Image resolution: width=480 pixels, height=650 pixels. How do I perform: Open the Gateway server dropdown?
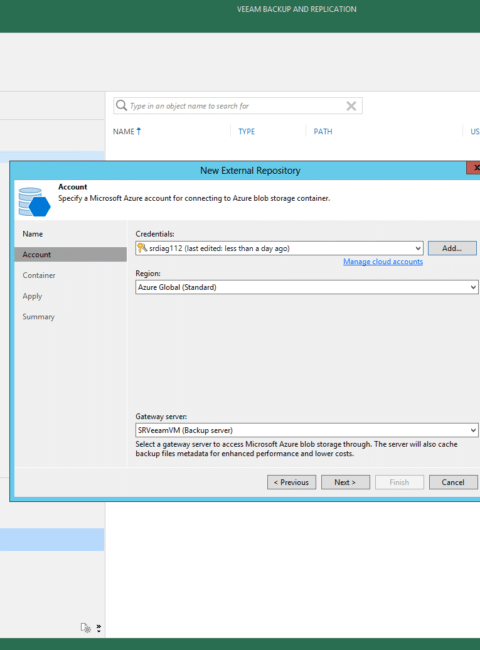coord(307,430)
